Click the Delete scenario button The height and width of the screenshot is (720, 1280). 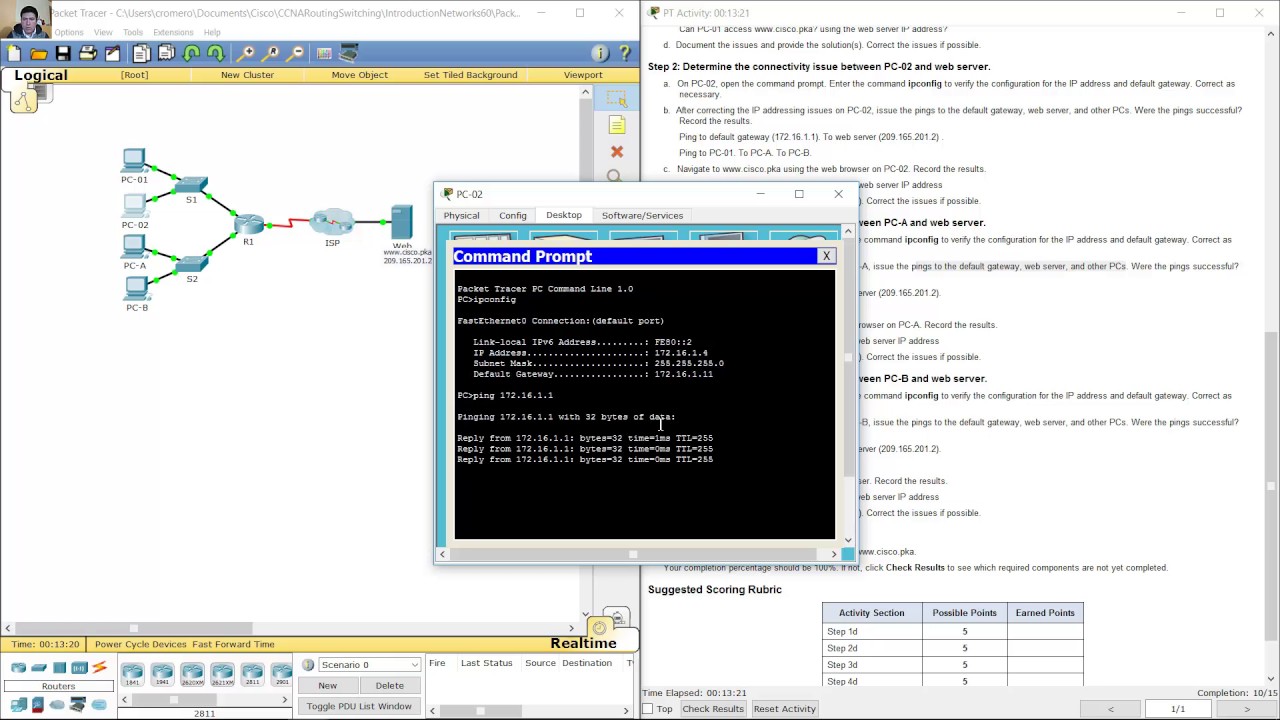[x=389, y=686]
